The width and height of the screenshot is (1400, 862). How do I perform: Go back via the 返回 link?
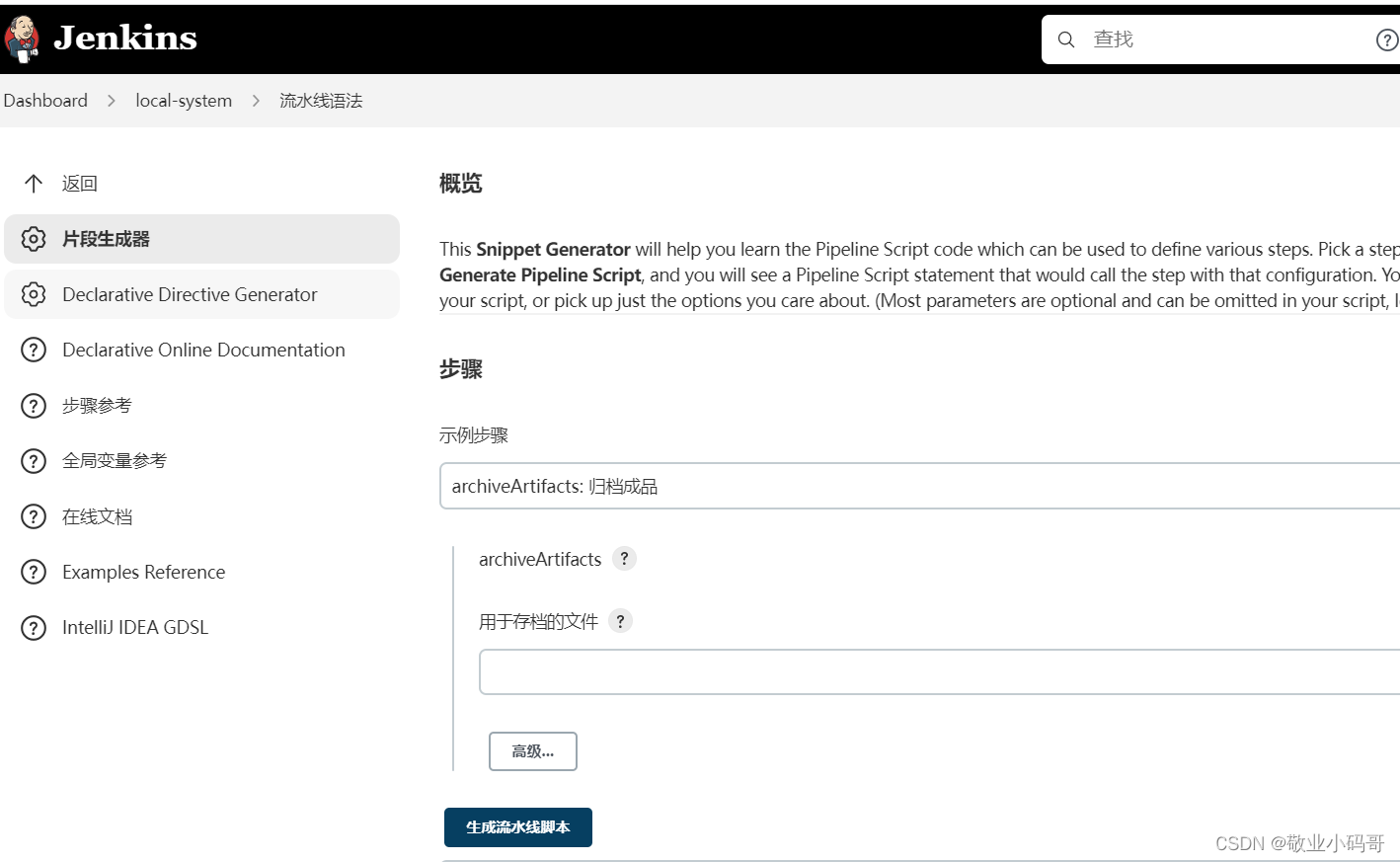coord(80,184)
